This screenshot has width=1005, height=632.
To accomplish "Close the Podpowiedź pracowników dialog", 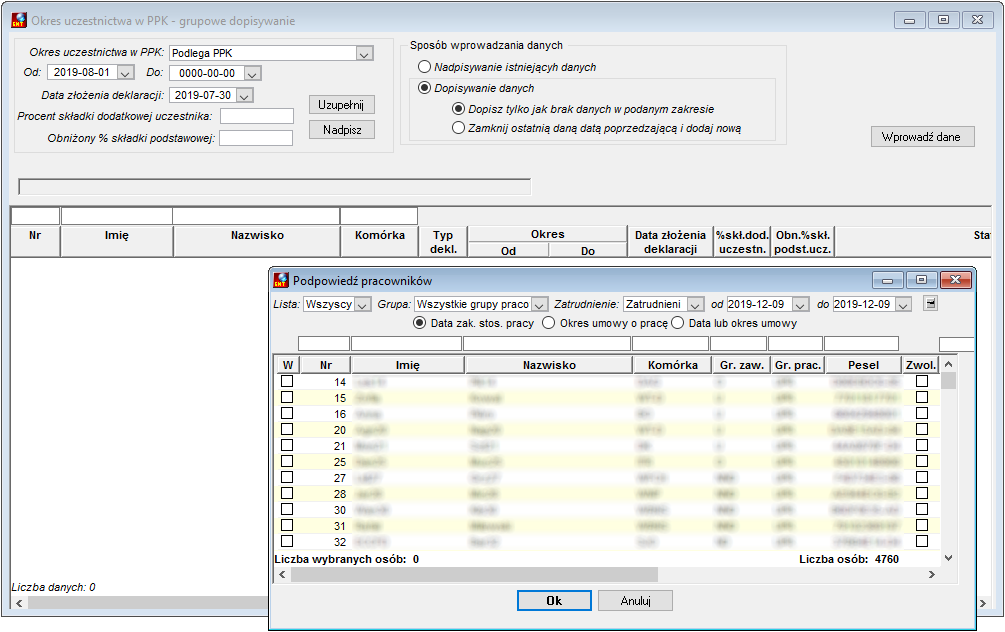I will 955,279.
